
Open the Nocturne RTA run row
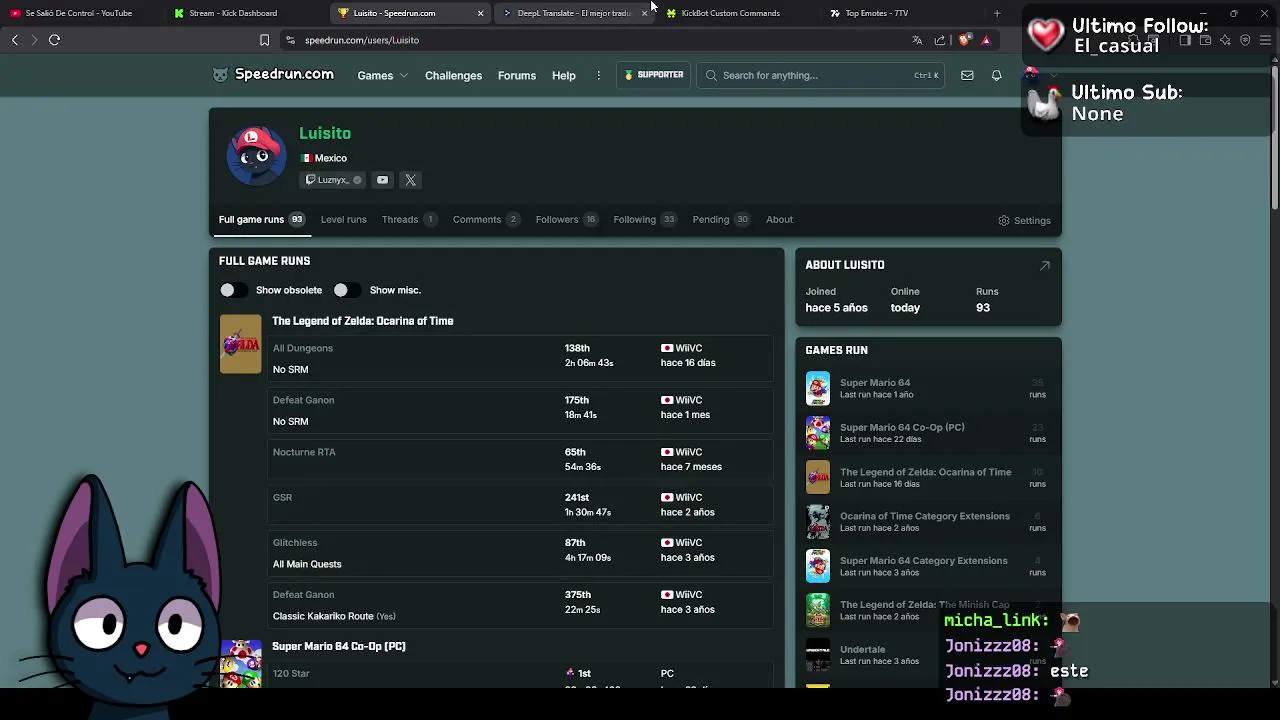click(520, 459)
